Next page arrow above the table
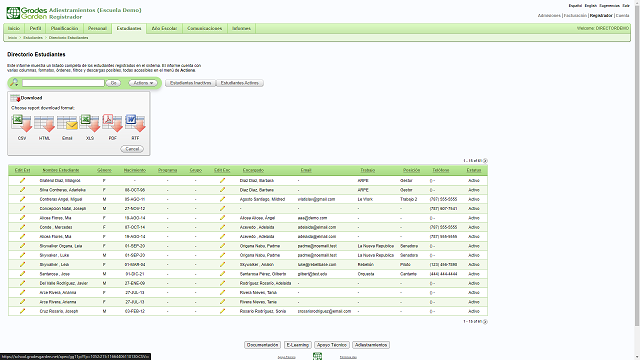The image size is (640, 360). click(485, 161)
